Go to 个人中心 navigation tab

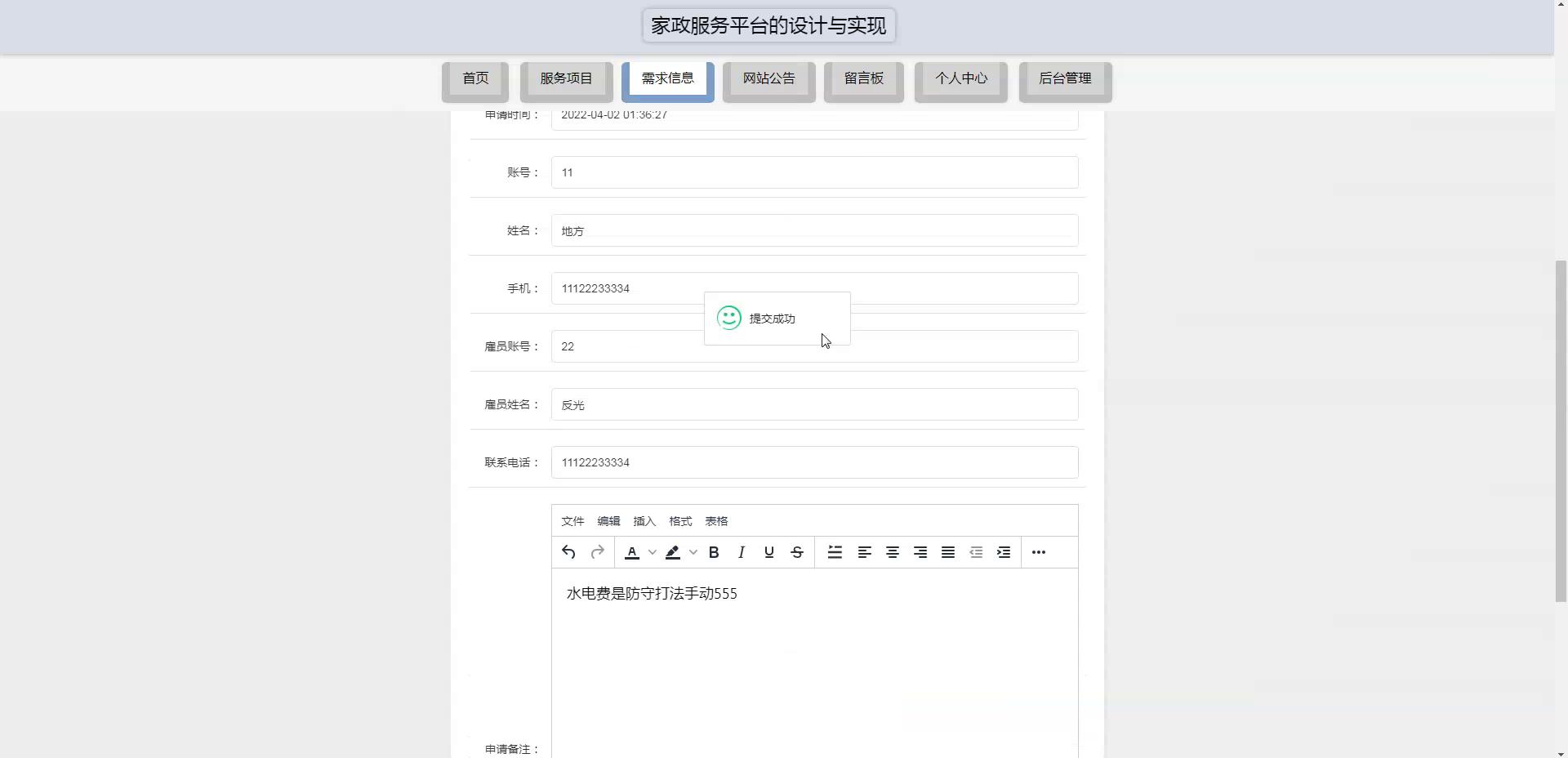tap(960, 78)
